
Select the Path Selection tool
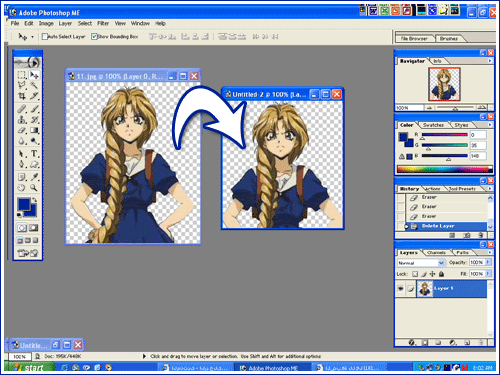[22, 154]
